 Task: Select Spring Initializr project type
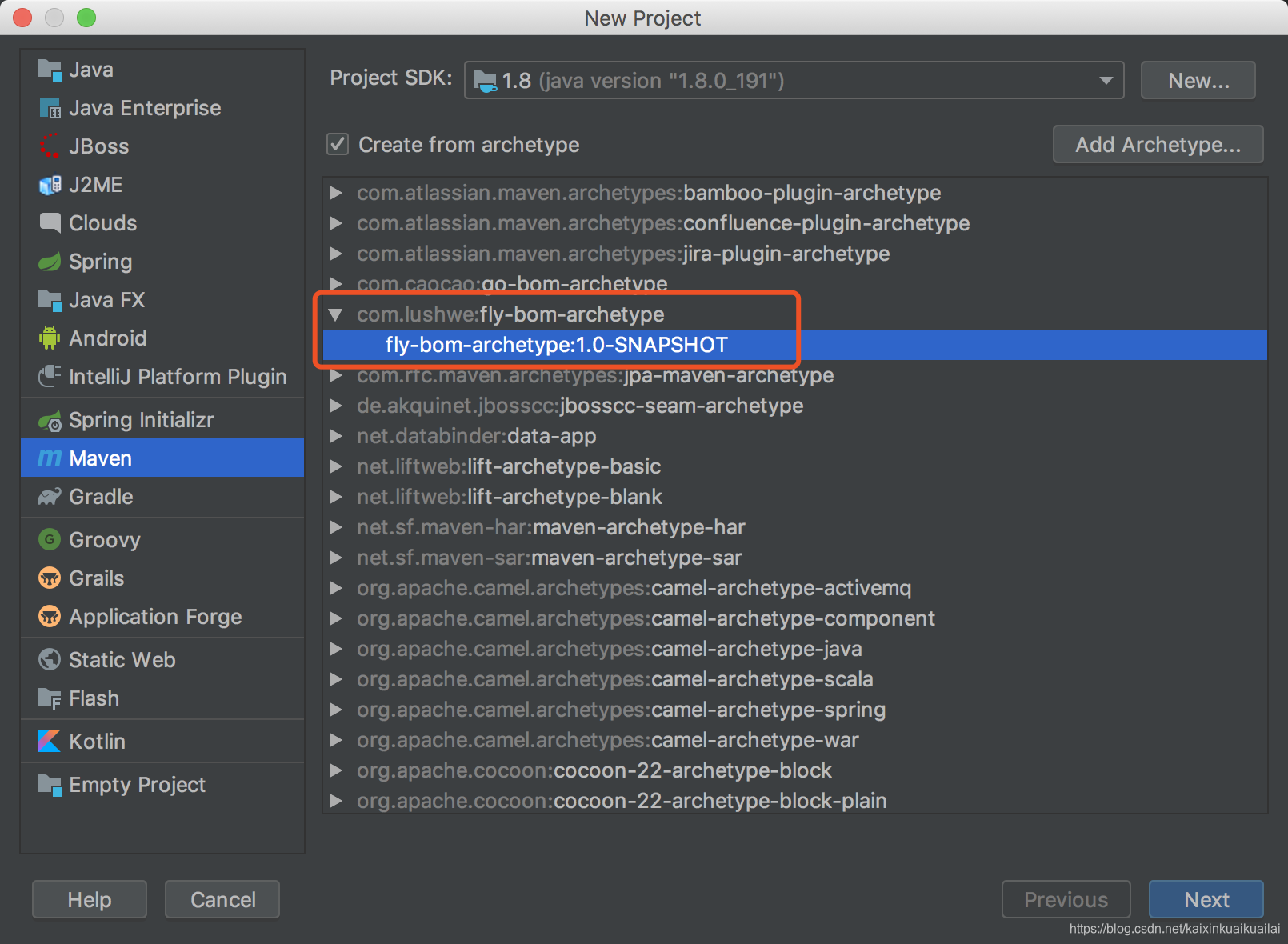[x=162, y=420]
